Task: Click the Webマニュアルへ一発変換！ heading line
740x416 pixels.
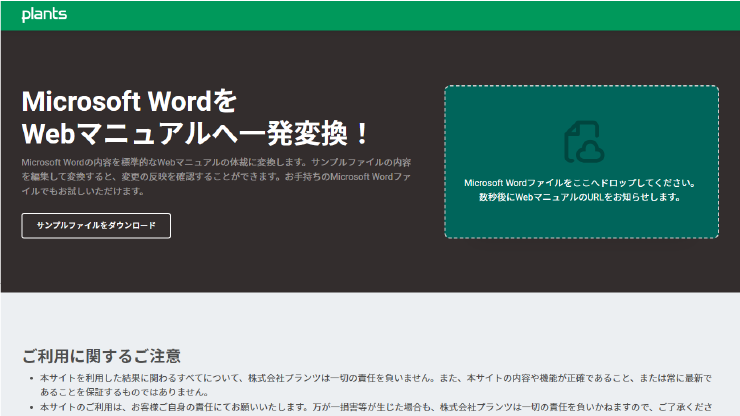Action: coord(196,134)
